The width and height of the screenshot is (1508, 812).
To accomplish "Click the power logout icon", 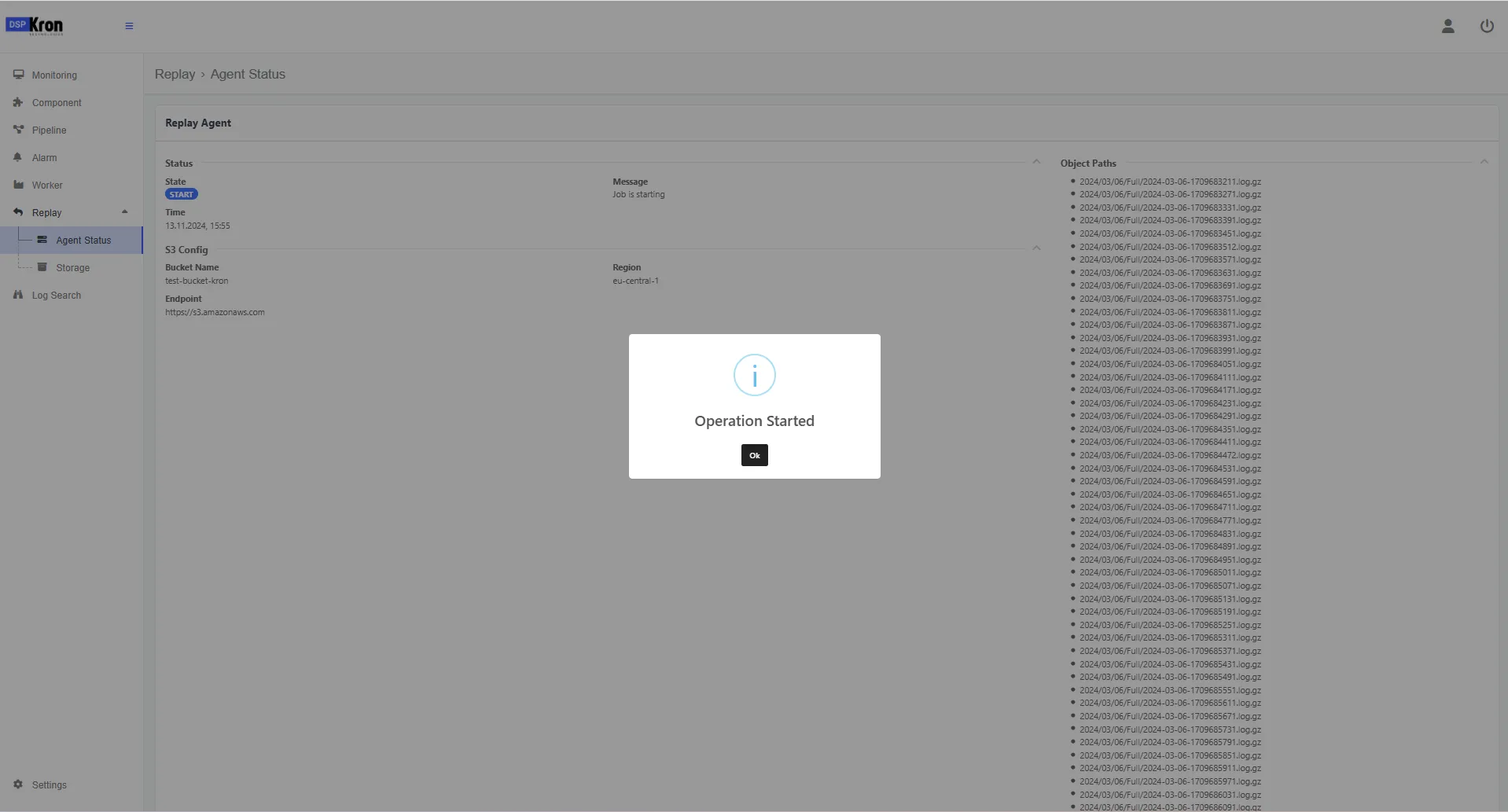I will tap(1487, 26).
